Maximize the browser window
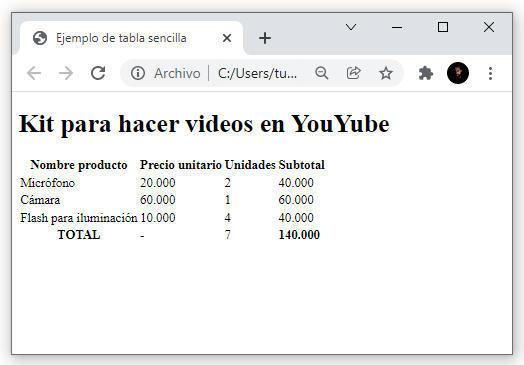The image size is (524, 365). (443, 27)
